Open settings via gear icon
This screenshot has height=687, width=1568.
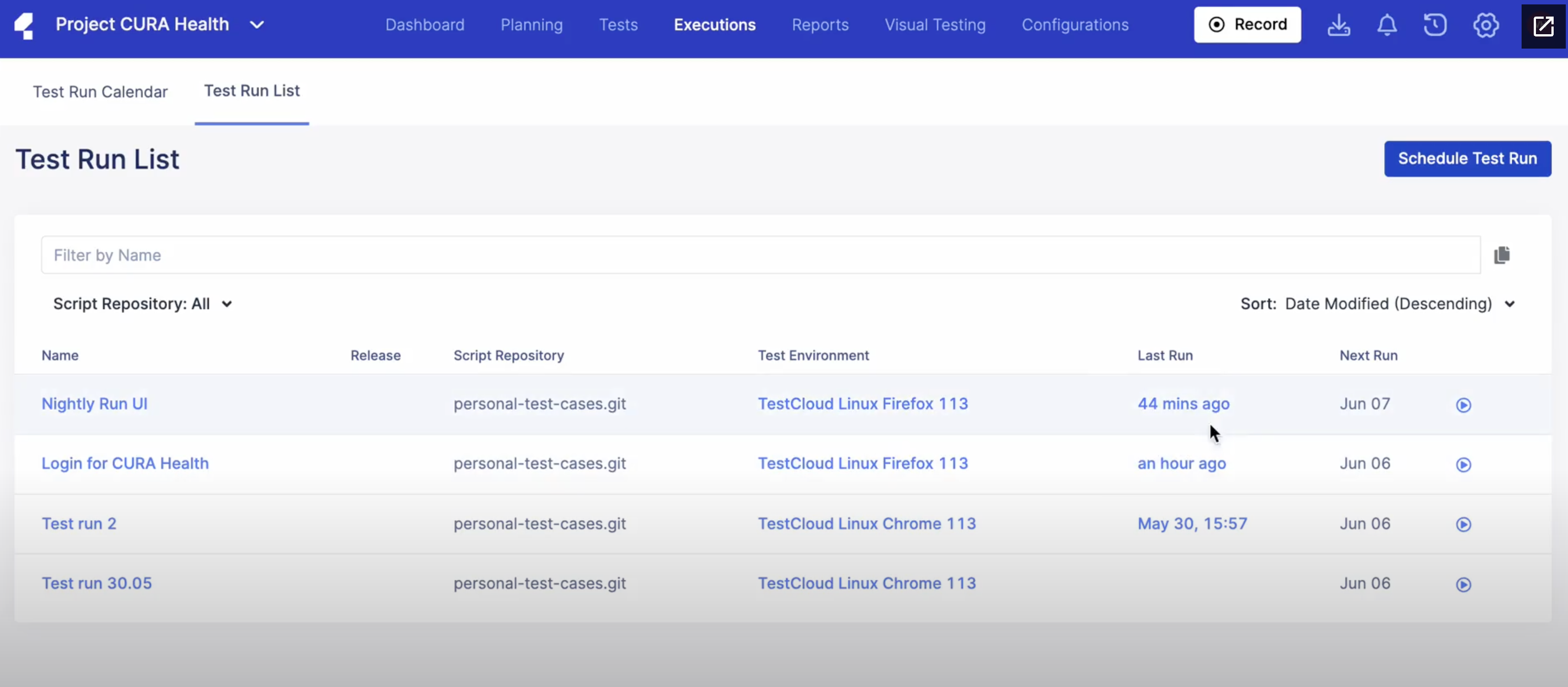[1485, 25]
